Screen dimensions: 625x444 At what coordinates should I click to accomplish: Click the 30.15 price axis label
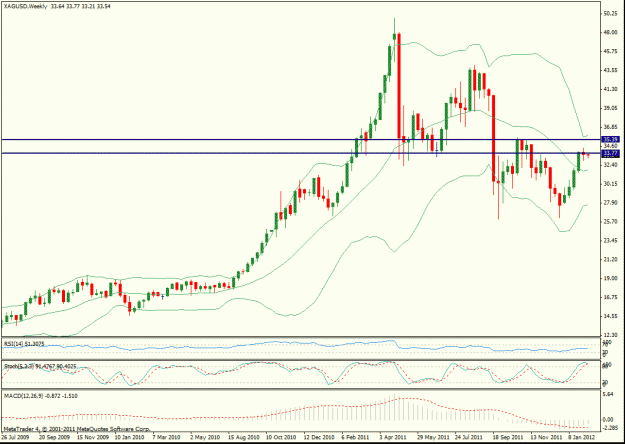tap(611, 184)
